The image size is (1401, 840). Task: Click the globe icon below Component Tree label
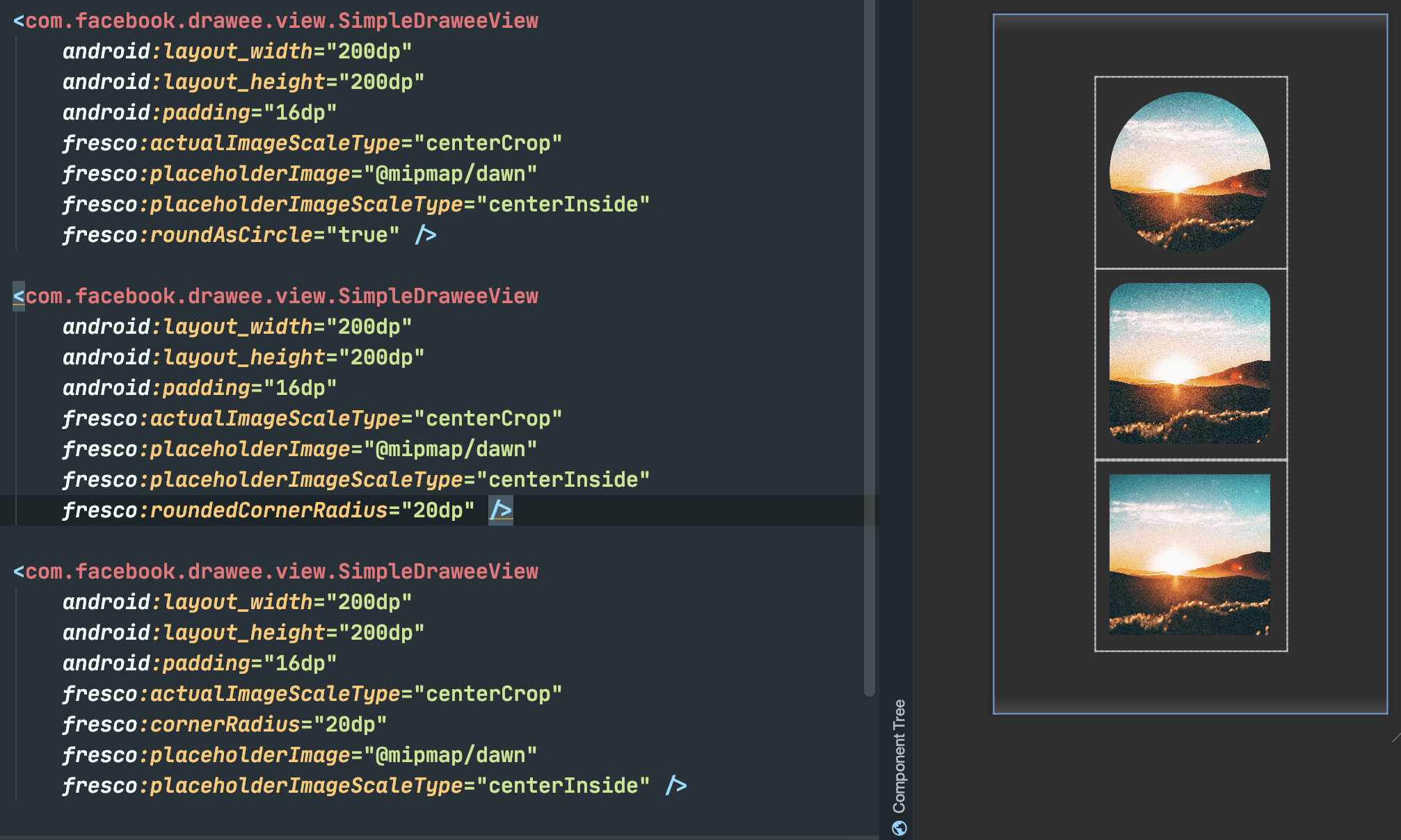901,828
